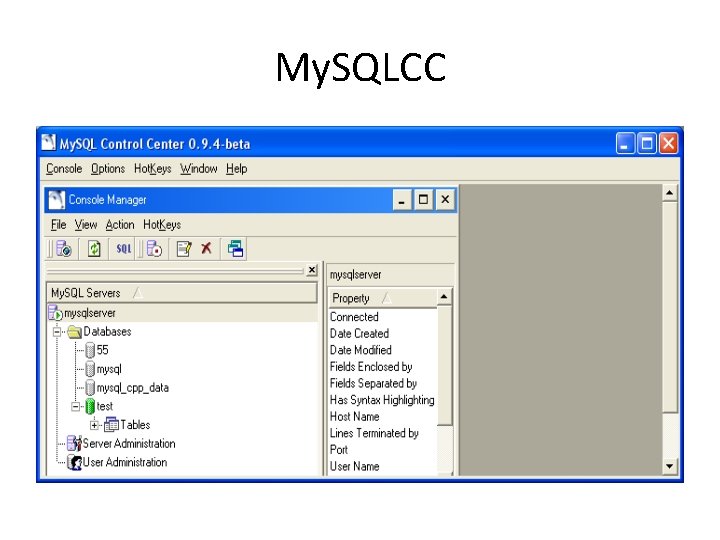
Task: Click the User Name property row
Action: 354,467
